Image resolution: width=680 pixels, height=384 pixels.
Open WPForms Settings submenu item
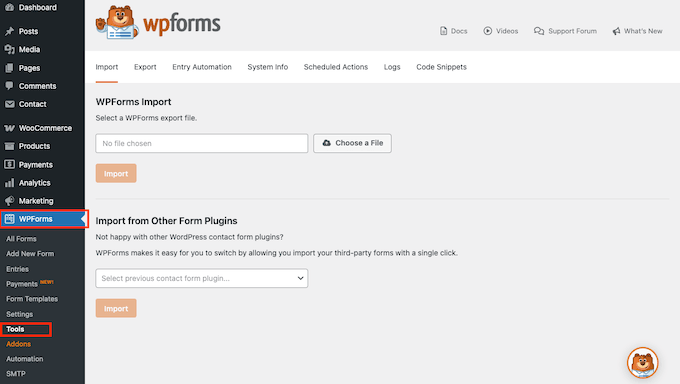pos(20,314)
